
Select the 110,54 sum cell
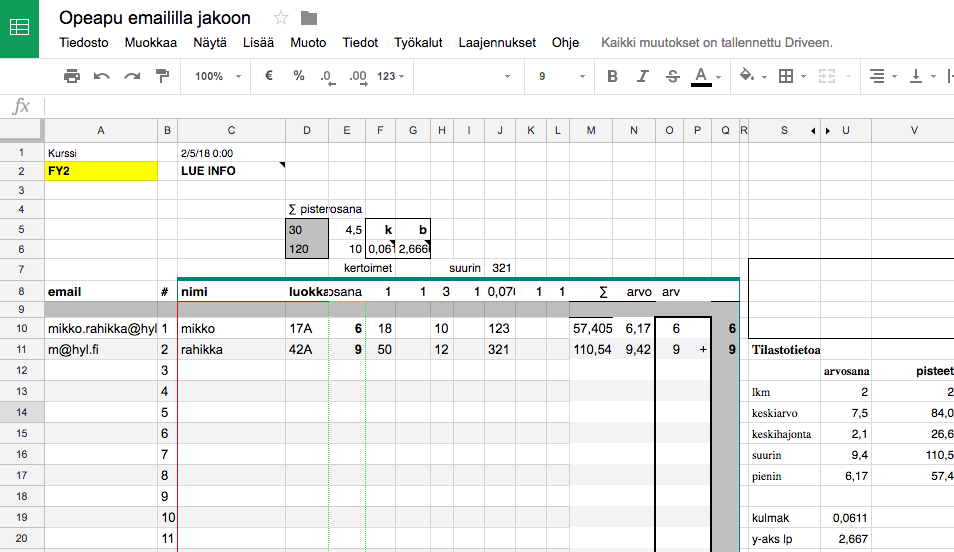click(591, 349)
